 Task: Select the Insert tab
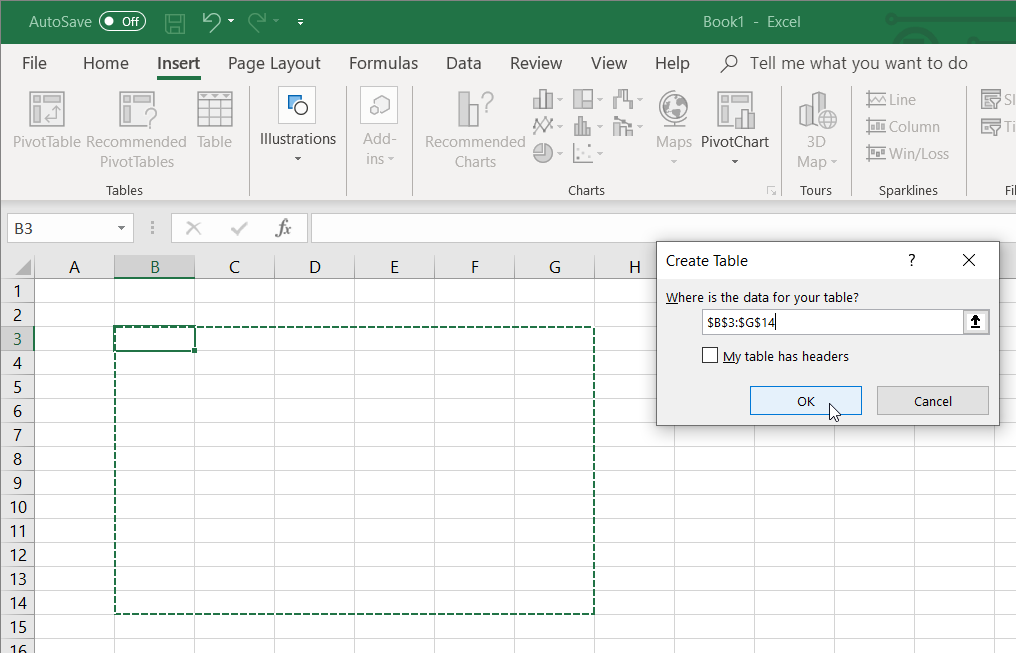tap(178, 63)
